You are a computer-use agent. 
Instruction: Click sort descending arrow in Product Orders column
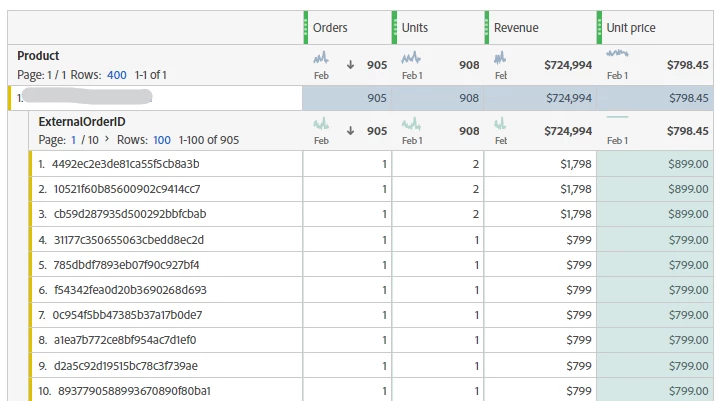coord(350,65)
